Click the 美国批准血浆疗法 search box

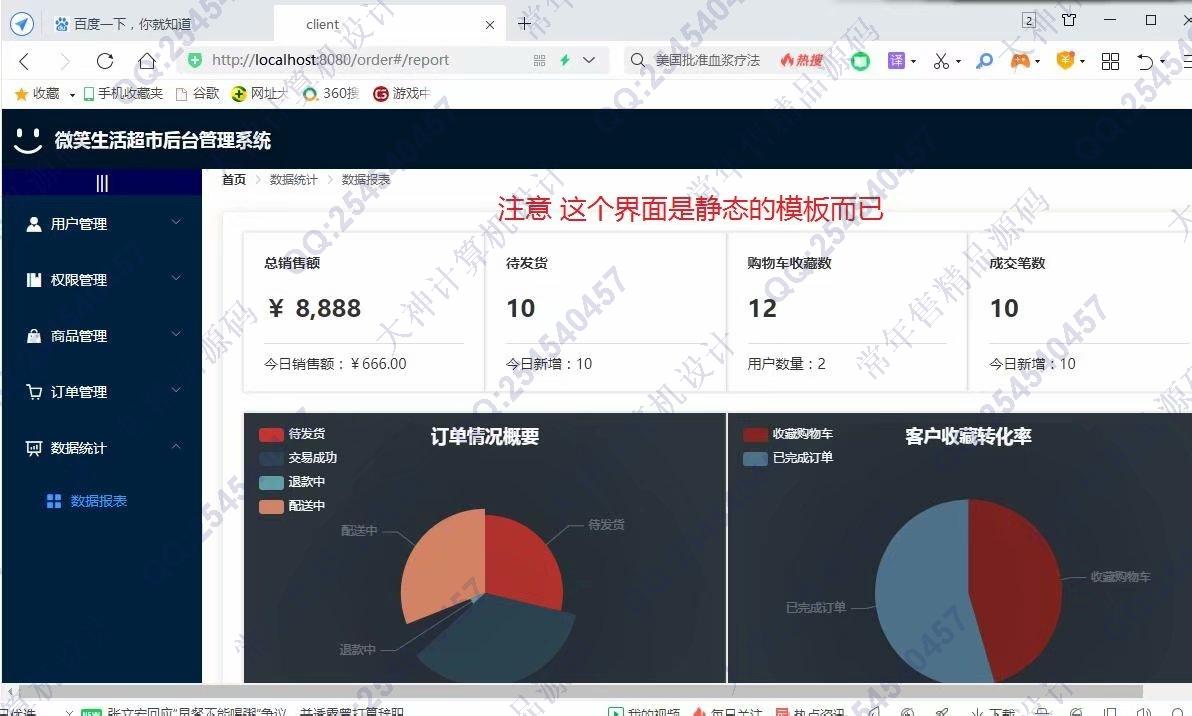point(708,60)
